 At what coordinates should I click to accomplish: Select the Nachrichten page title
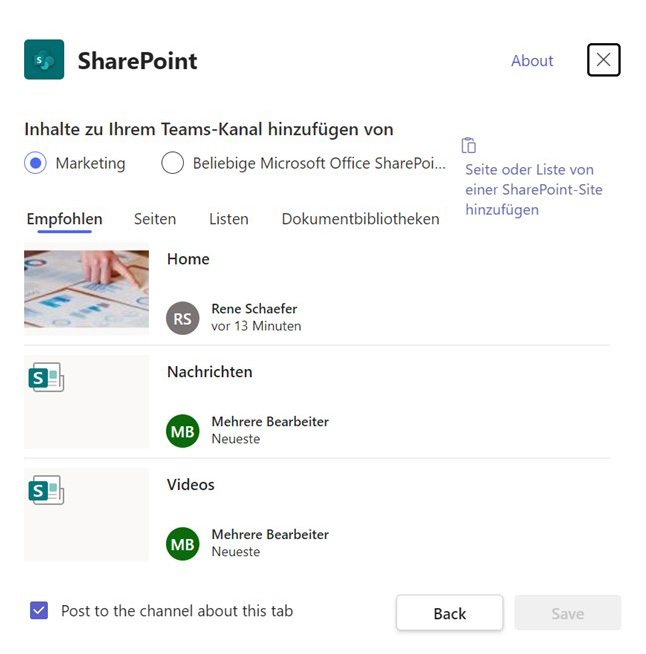point(210,372)
